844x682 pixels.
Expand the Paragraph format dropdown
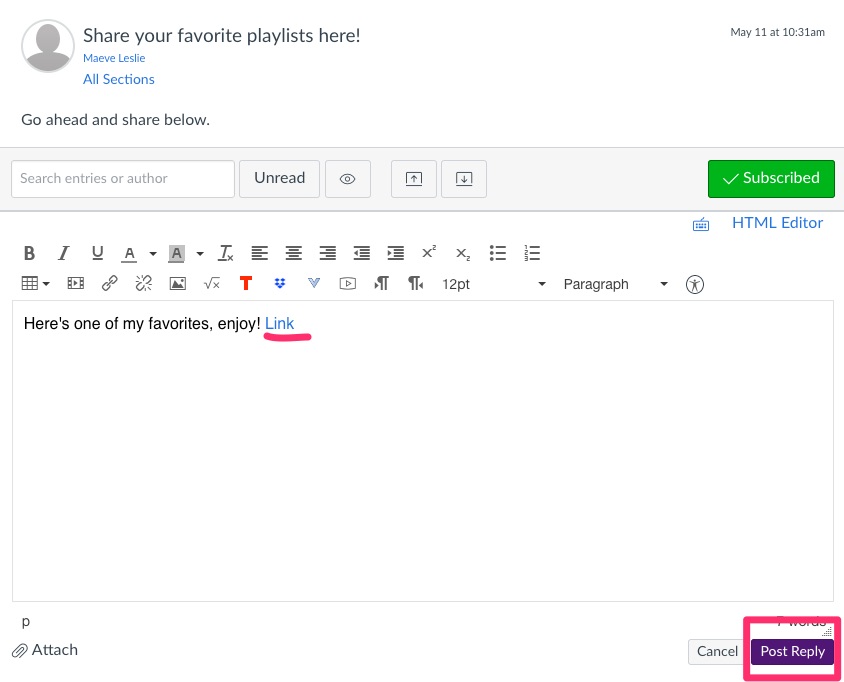click(x=615, y=284)
